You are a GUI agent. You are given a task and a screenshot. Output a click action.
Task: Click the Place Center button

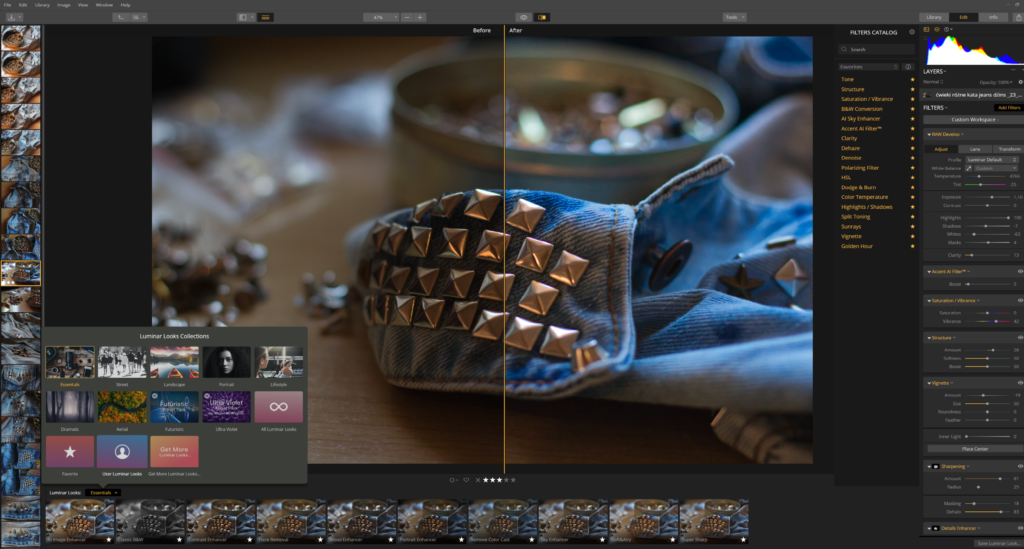point(974,449)
